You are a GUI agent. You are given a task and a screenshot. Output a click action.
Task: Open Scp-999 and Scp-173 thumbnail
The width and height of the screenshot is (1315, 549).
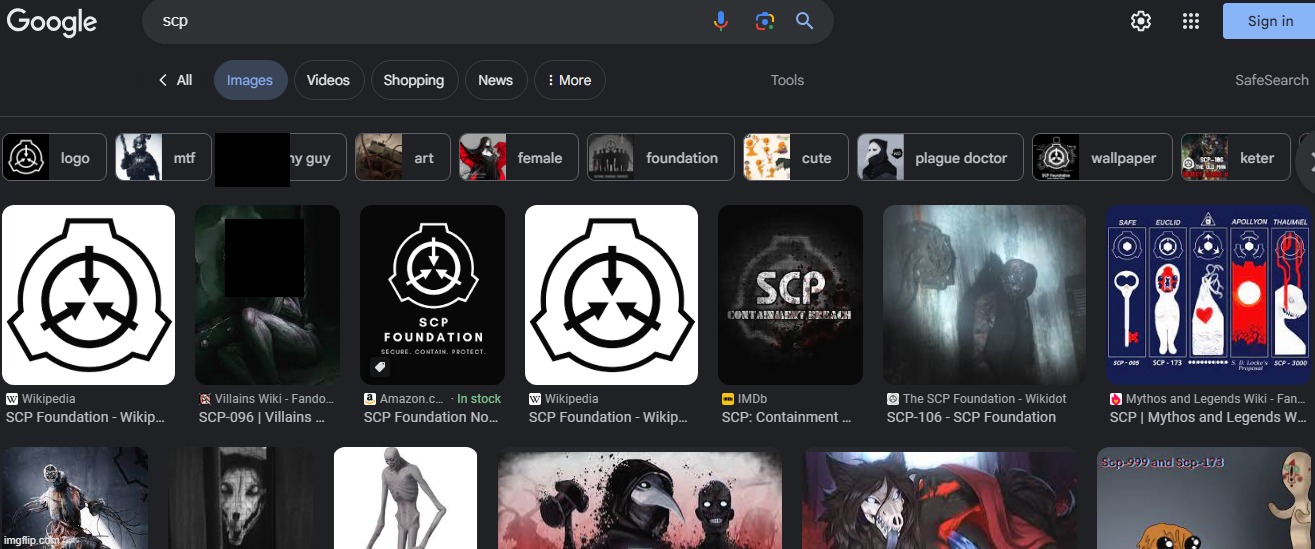[x=1206, y=498]
